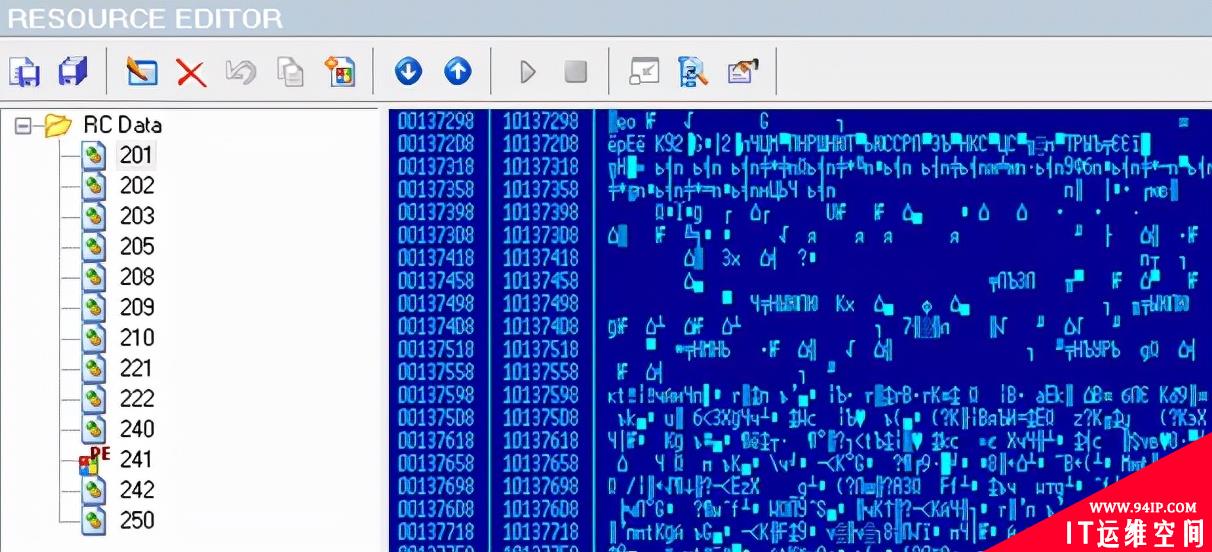
Task: Click the icon beside resource 201
Action: pyautogui.click(x=95, y=155)
